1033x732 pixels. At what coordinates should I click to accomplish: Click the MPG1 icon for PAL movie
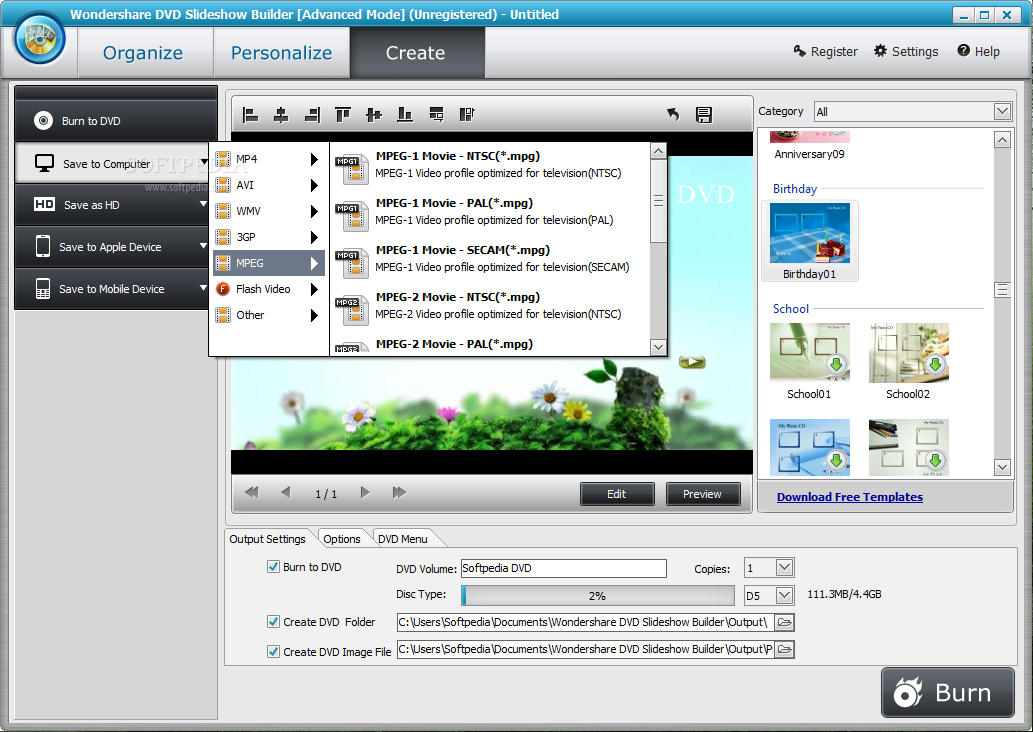tap(351, 216)
